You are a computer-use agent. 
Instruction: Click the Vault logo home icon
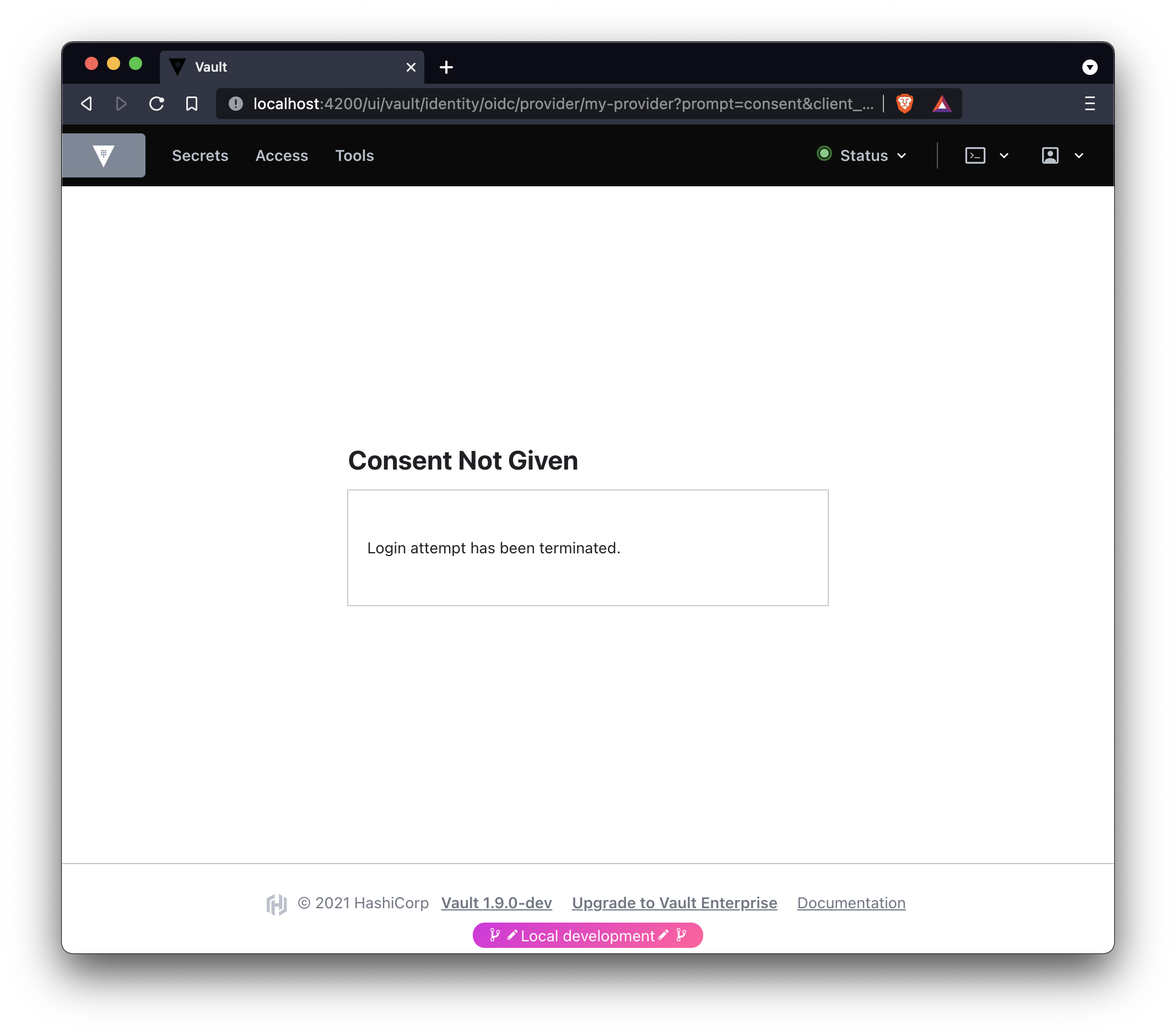click(104, 155)
